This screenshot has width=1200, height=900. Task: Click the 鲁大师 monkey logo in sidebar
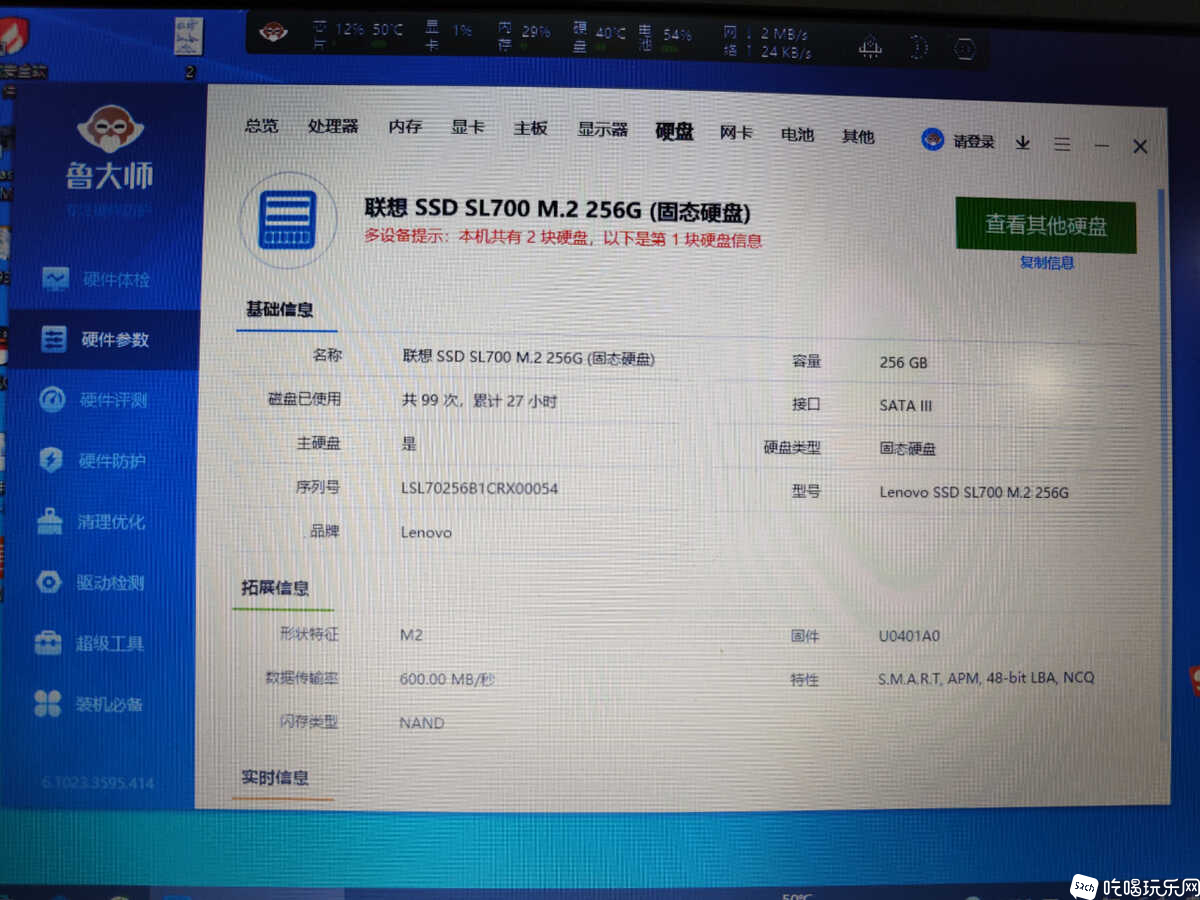110,130
